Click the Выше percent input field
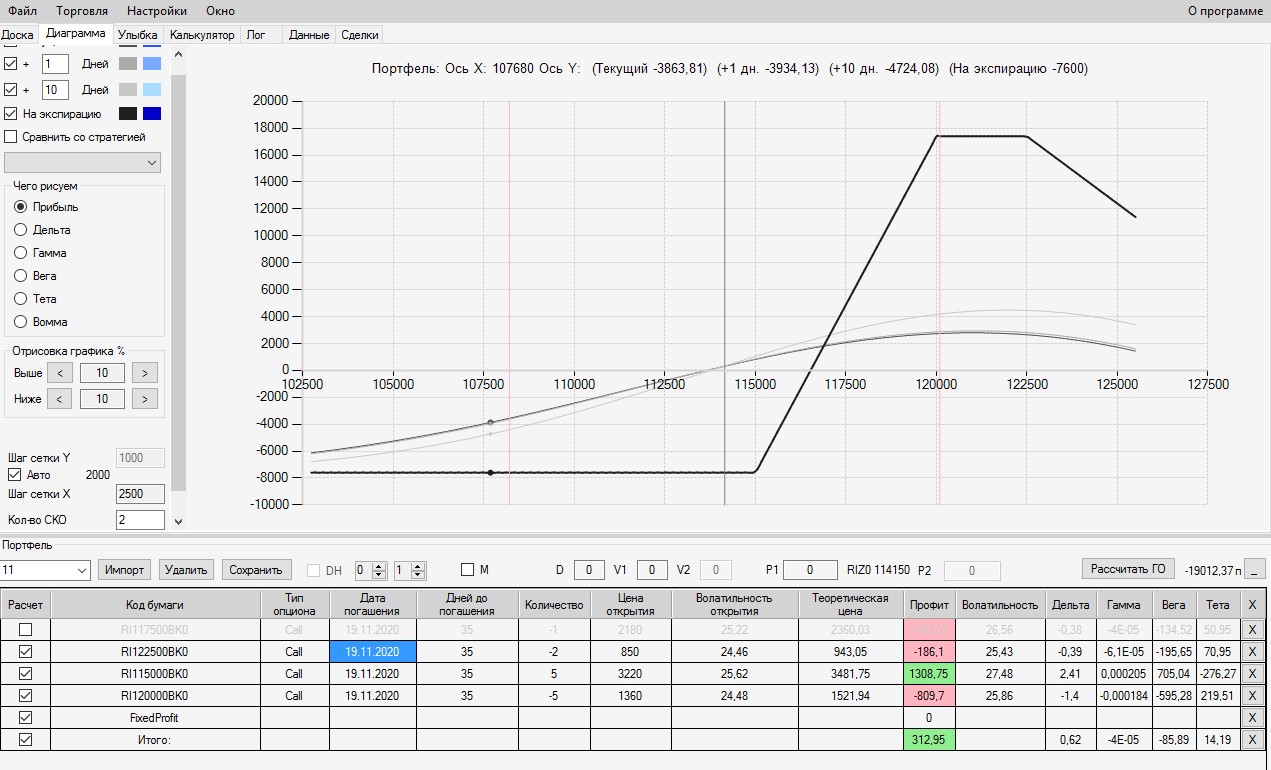The image size is (1271, 770). click(x=102, y=373)
